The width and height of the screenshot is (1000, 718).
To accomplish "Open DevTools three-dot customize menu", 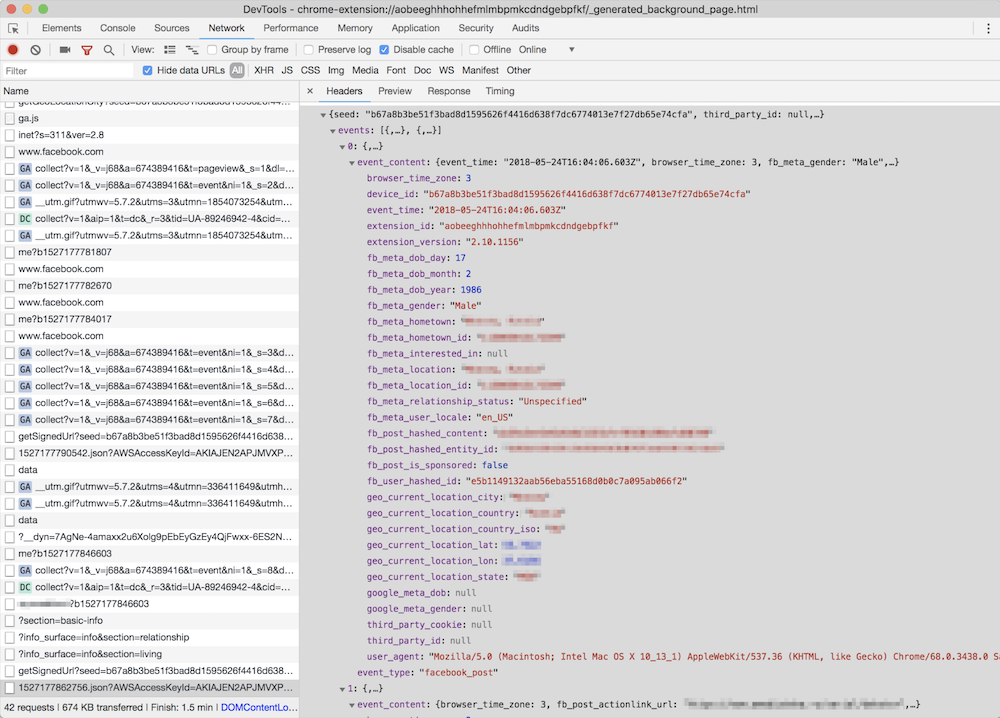I will tap(988, 29).
